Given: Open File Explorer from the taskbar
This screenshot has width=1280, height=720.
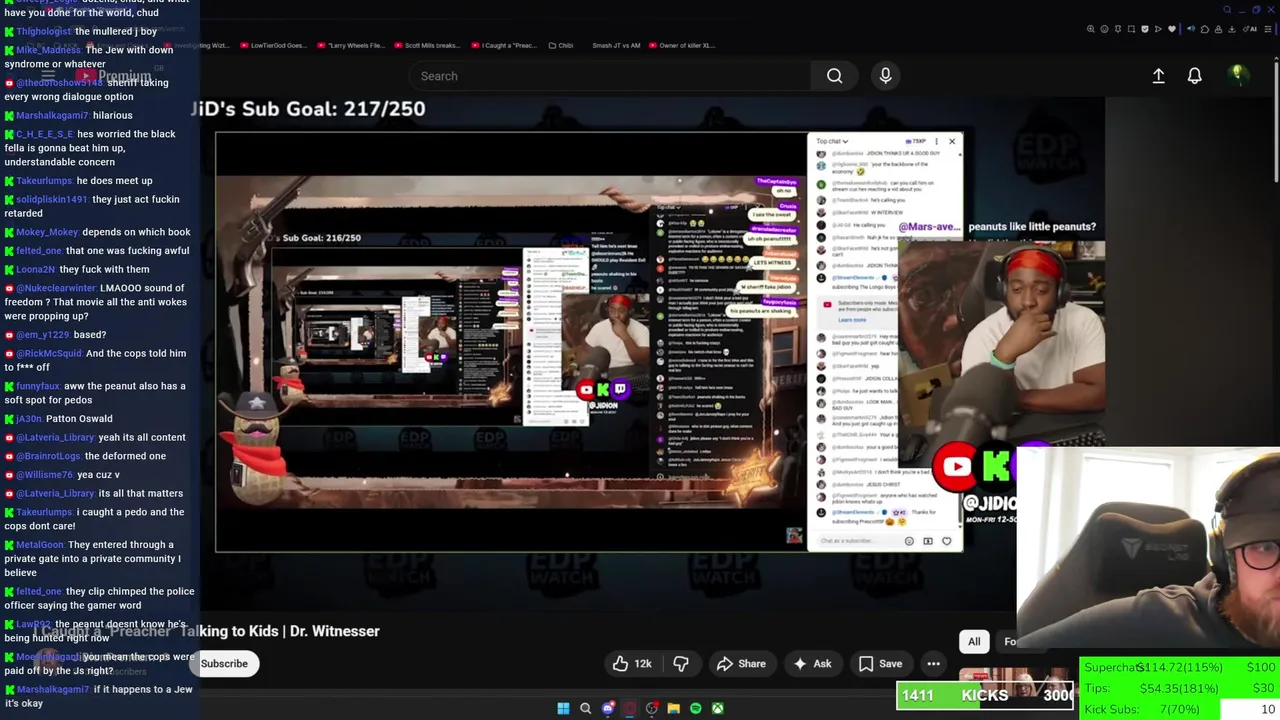Looking at the screenshot, I should click(673, 708).
